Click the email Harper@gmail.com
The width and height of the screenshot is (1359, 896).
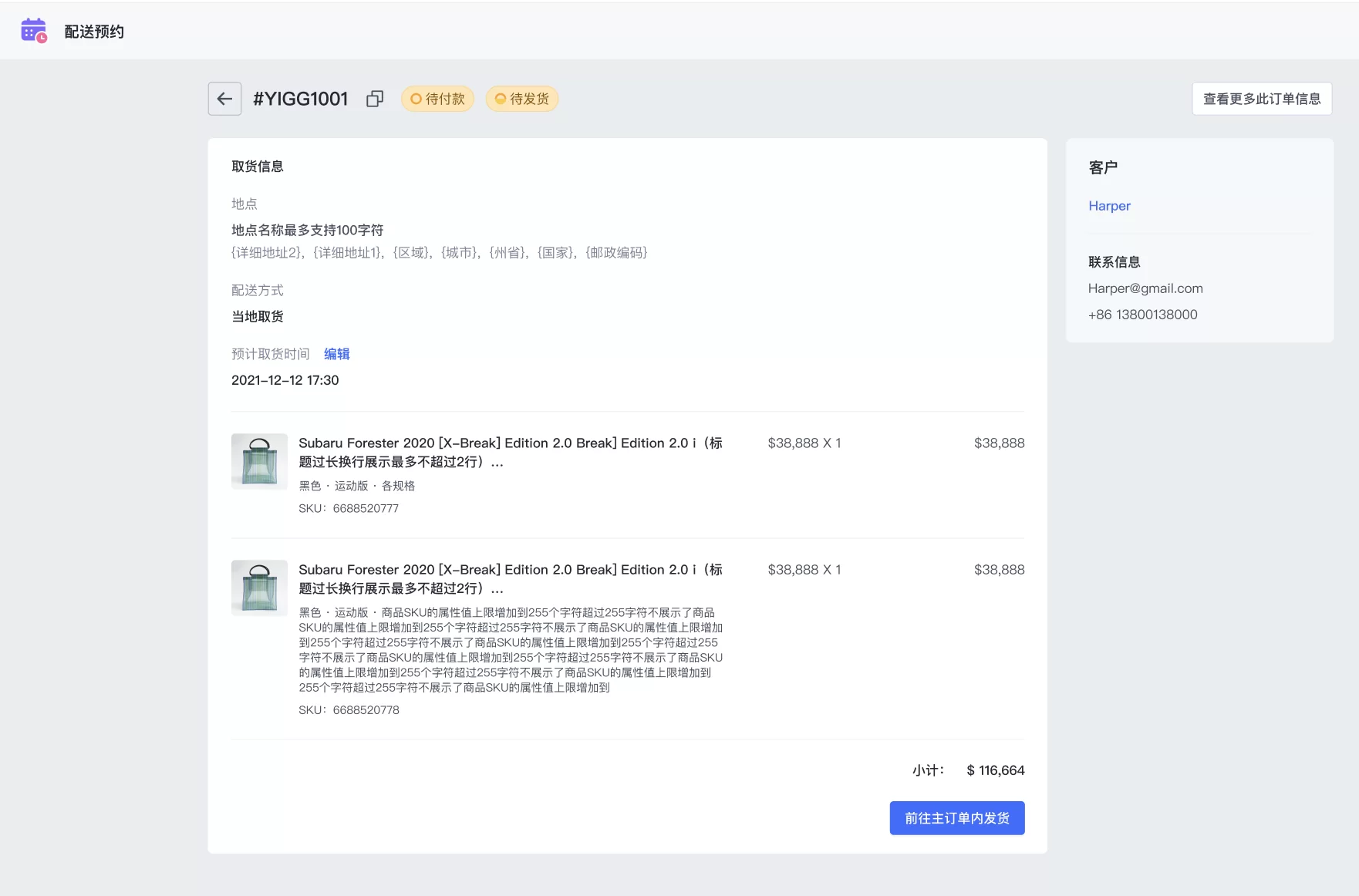pos(1145,288)
